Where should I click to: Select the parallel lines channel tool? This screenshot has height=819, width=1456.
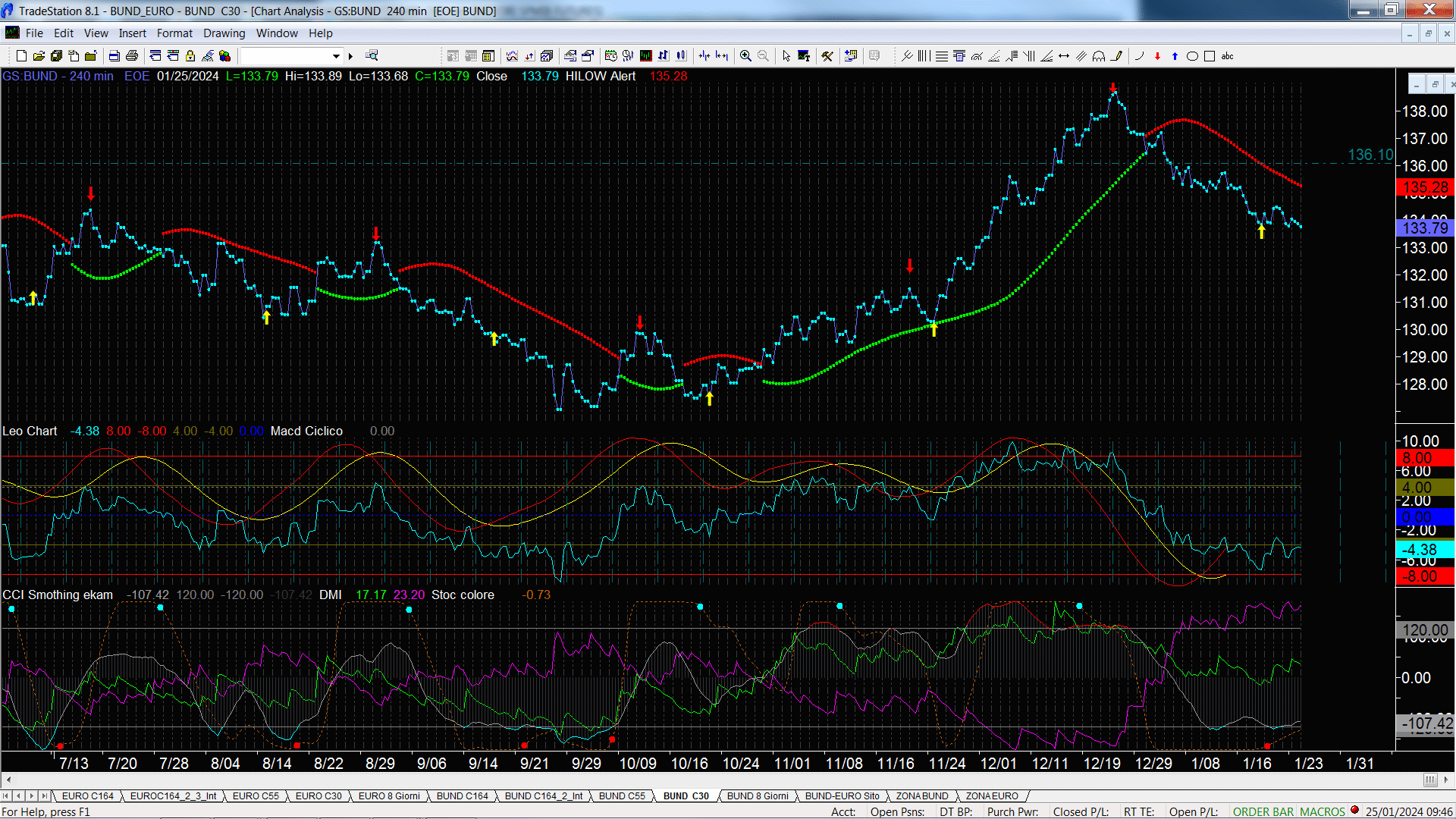click(x=1081, y=56)
